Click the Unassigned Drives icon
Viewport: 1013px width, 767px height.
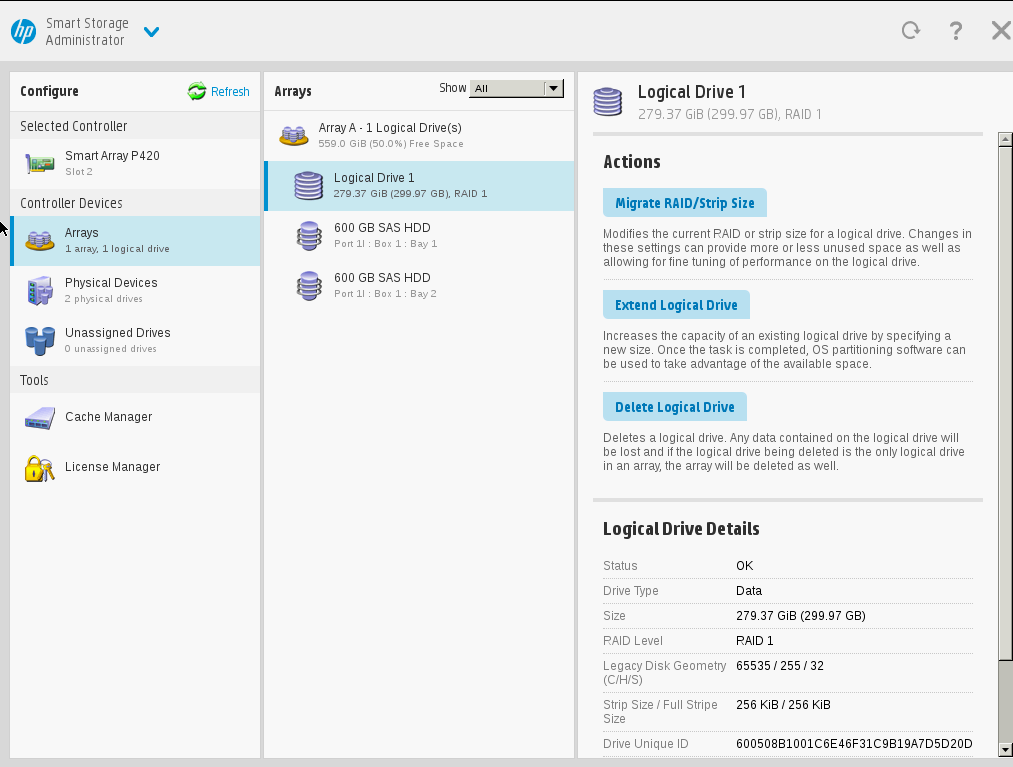click(39, 341)
